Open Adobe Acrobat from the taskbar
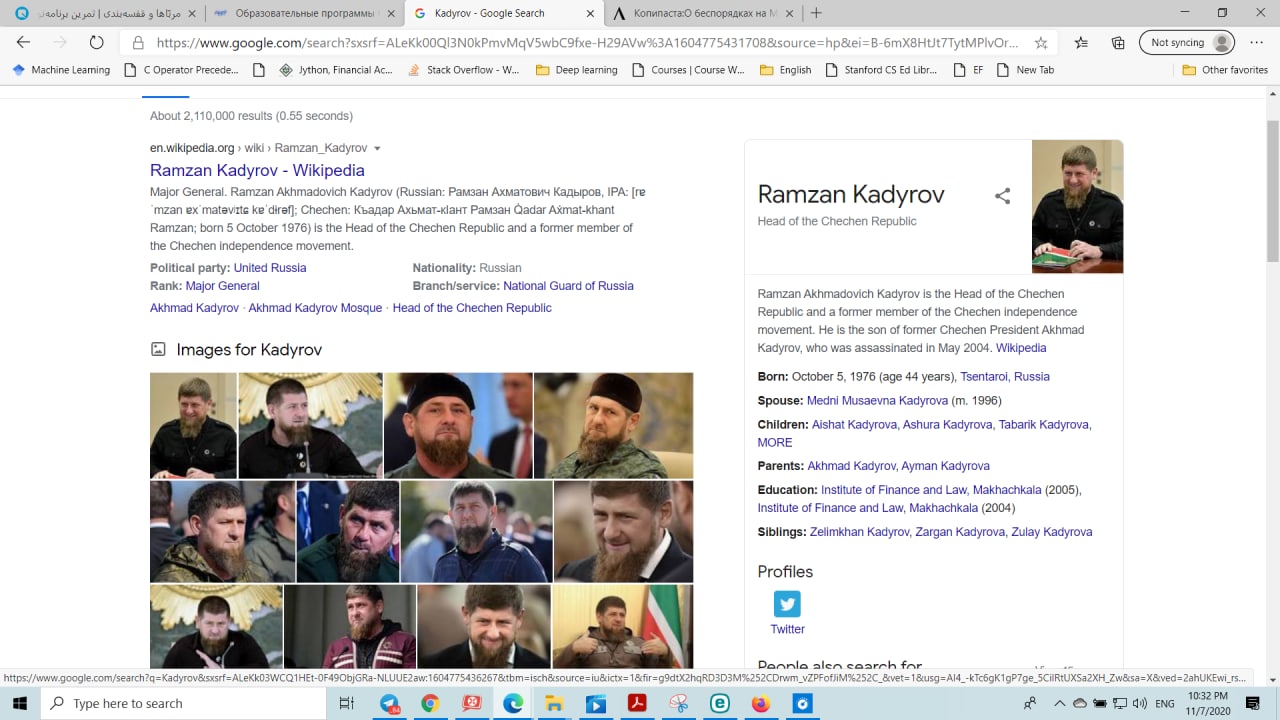The width and height of the screenshot is (1280, 720). point(637,703)
